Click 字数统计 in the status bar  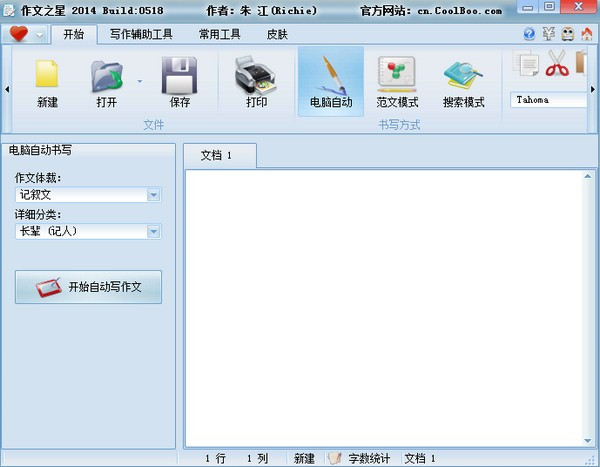(369, 458)
